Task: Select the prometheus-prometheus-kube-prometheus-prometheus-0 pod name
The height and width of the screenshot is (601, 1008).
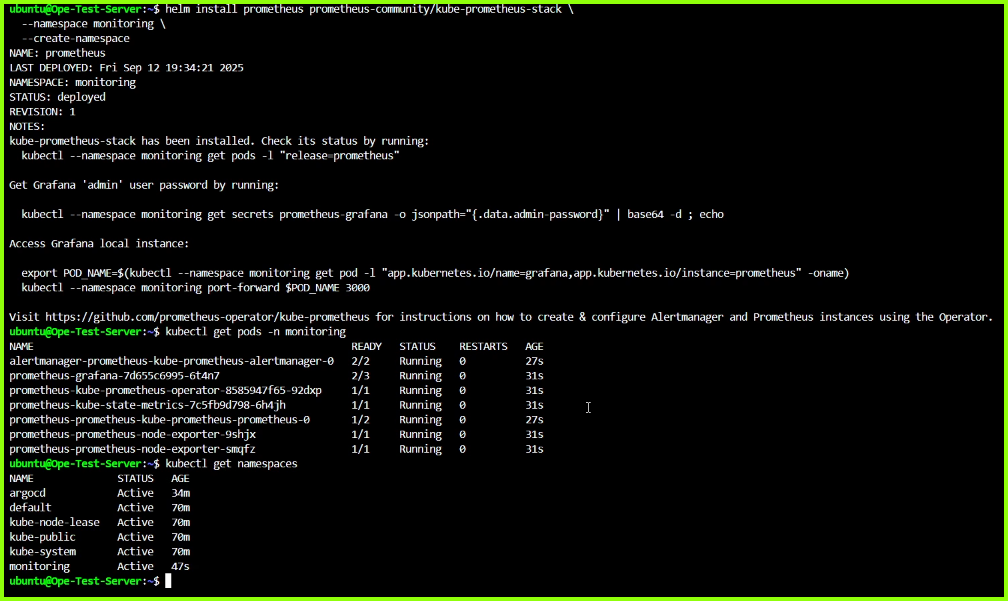Action: [159, 420]
